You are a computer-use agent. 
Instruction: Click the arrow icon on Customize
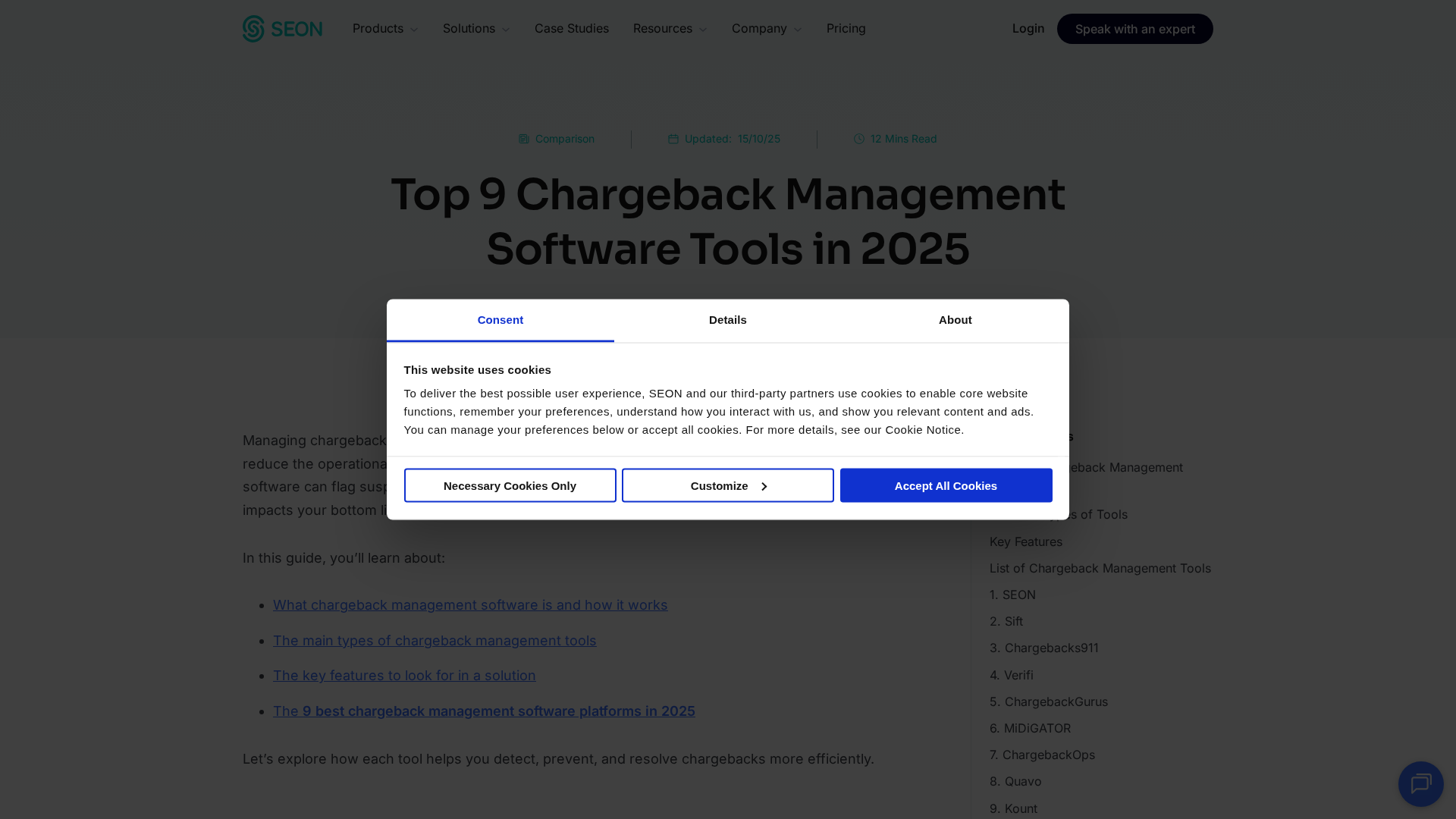point(764,486)
